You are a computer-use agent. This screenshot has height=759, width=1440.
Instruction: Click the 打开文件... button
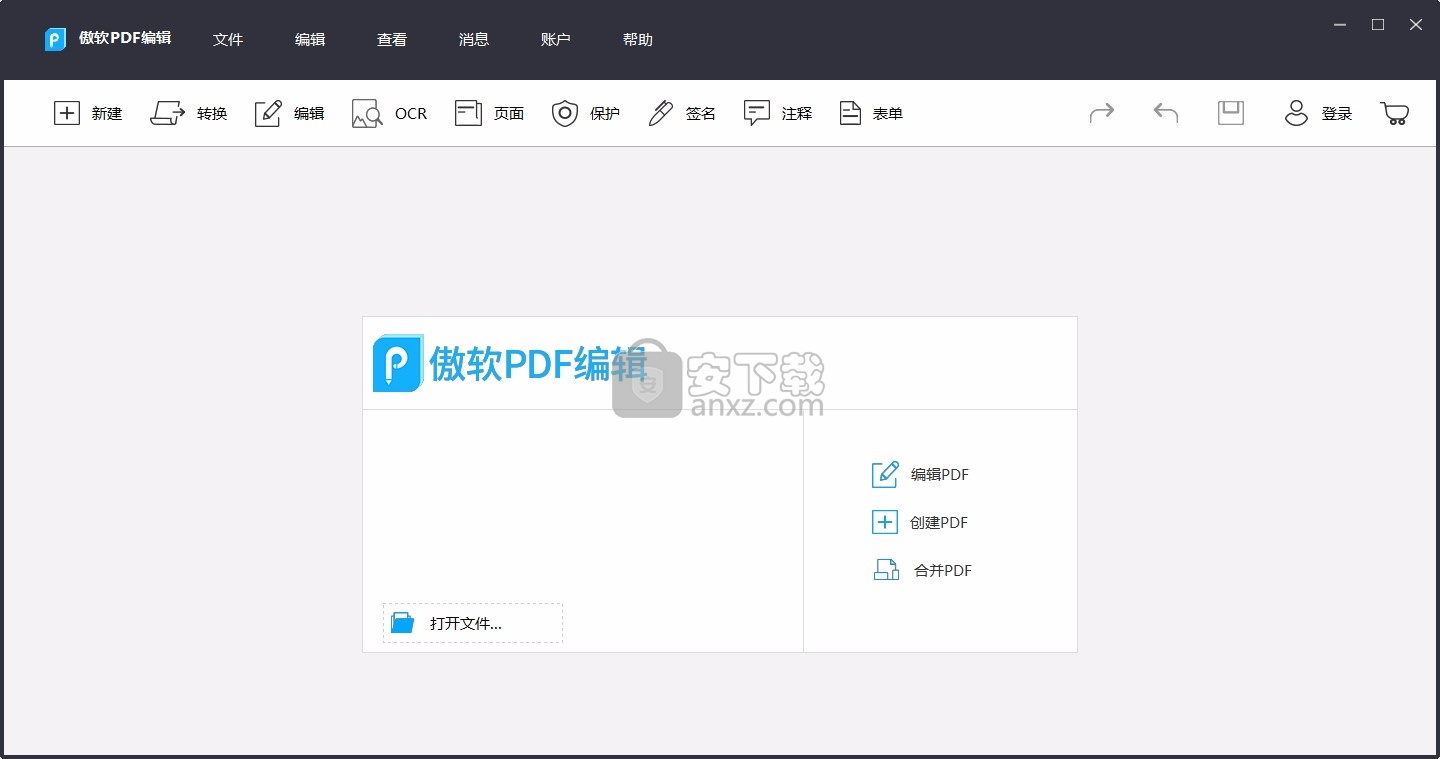point(473,623)
